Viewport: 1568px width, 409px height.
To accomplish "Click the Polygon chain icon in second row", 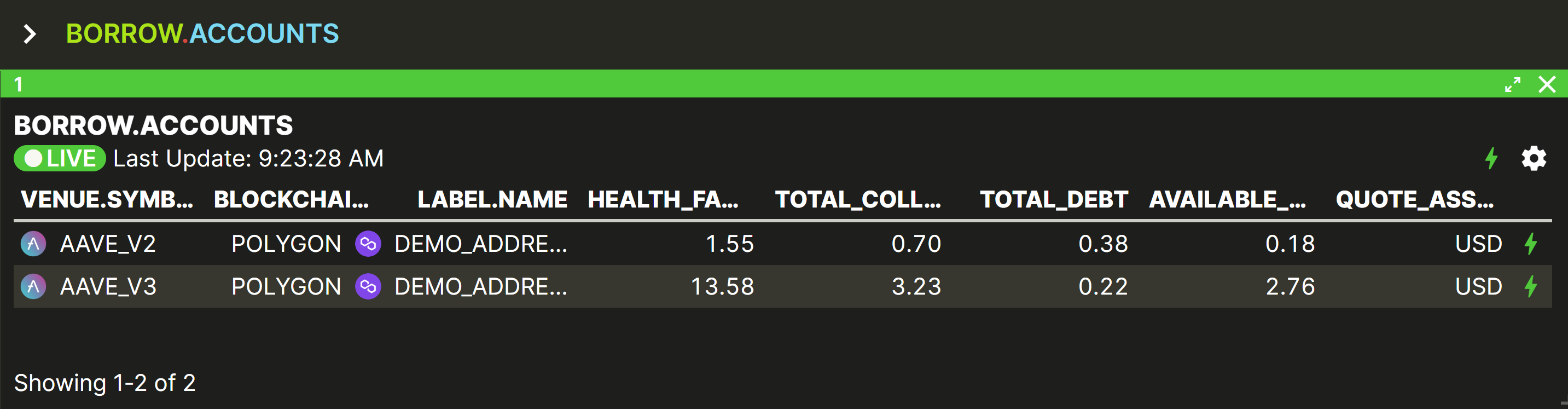I will 368,286.
